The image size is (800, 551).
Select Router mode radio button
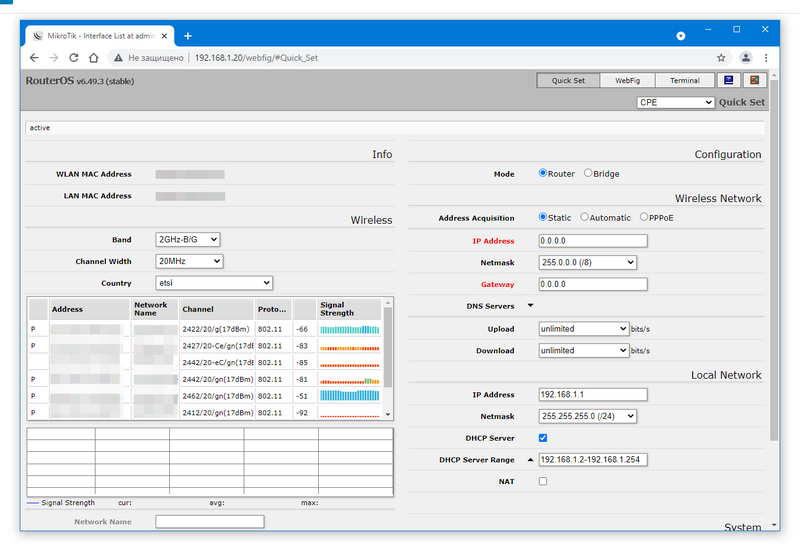tap(543, 173)
